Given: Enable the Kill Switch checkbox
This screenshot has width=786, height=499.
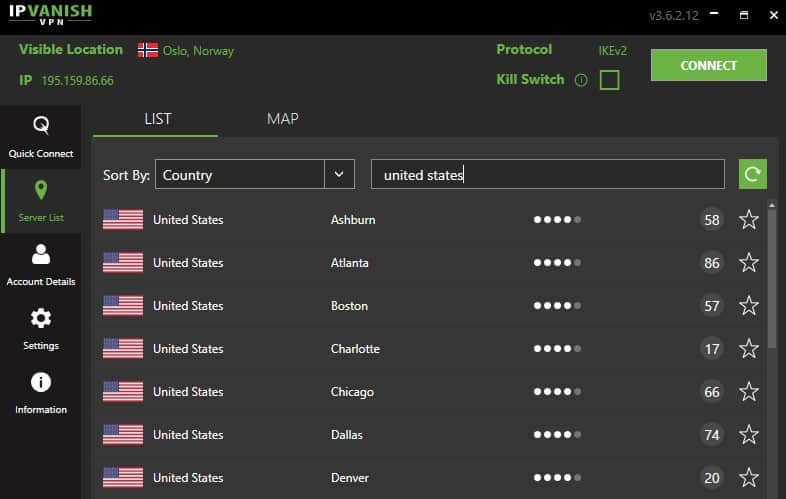Looking at the screenshot, I should click(610, 80).
